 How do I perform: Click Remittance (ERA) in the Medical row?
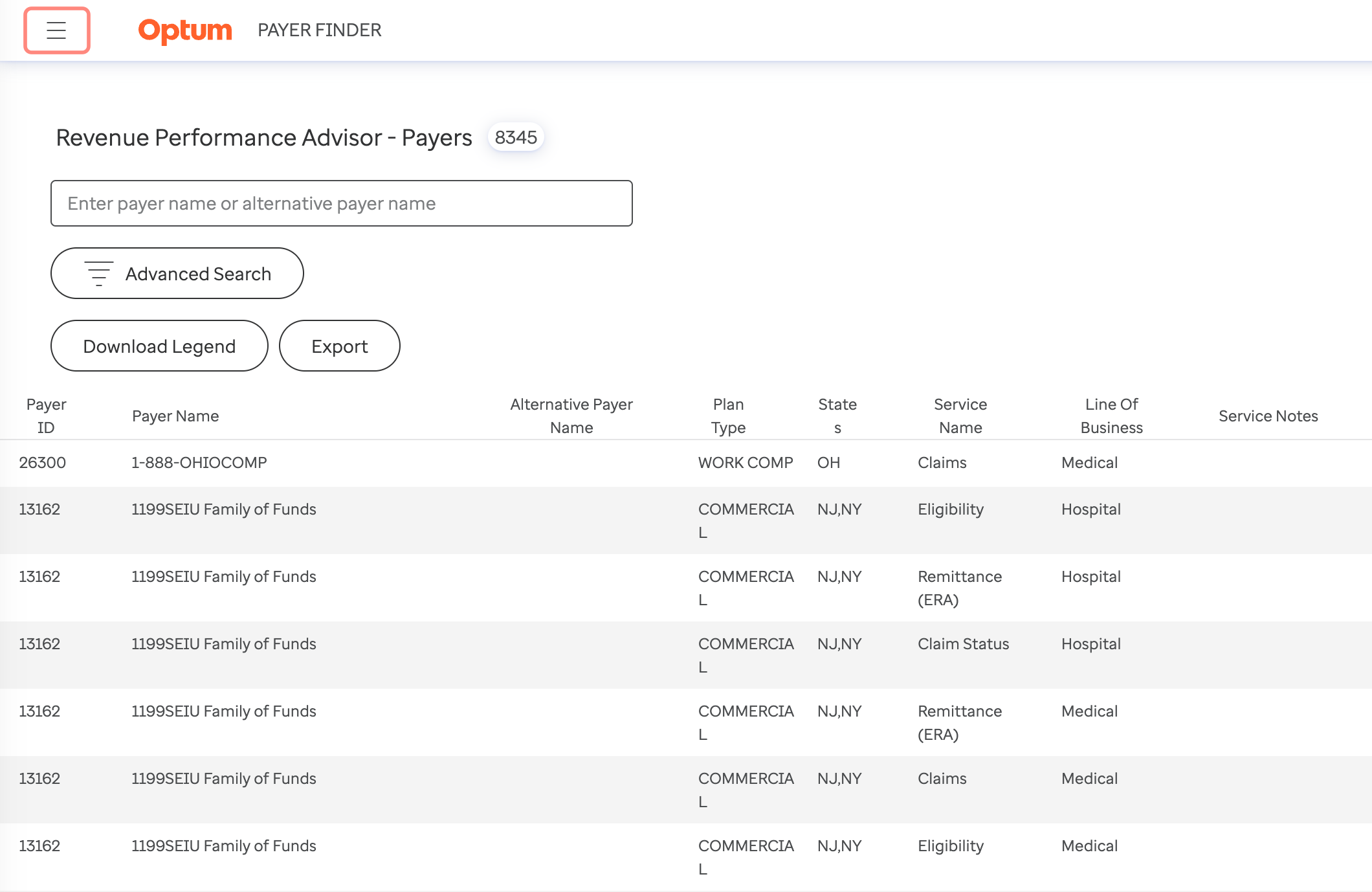tap(960, 722)
